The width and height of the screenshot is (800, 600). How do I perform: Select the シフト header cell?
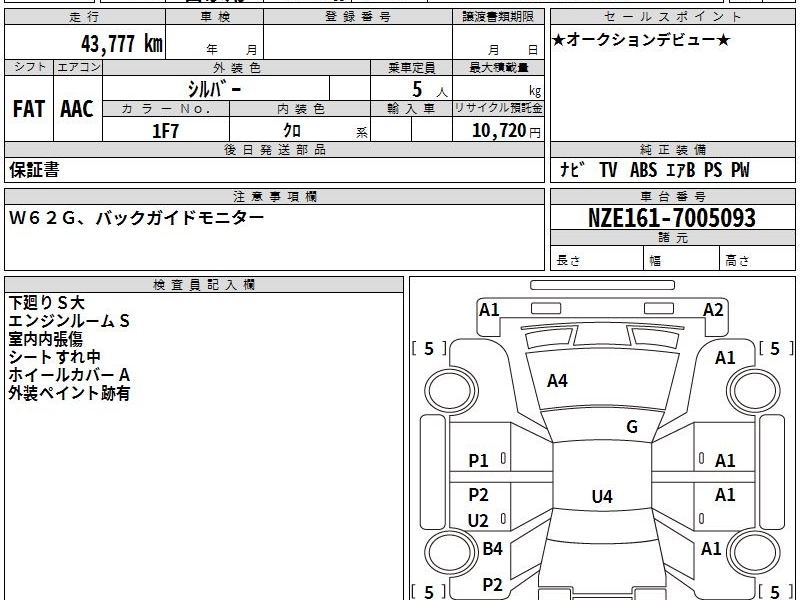tap(29, 67)
